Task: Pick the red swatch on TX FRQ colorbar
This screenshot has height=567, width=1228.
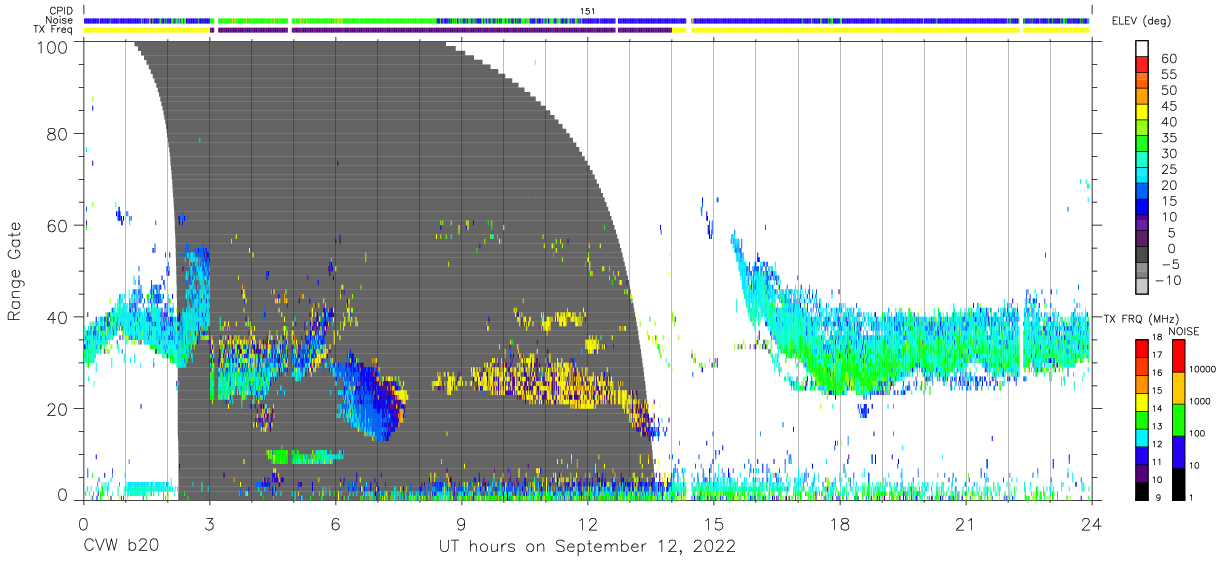Action: (x=1142, y=348)
